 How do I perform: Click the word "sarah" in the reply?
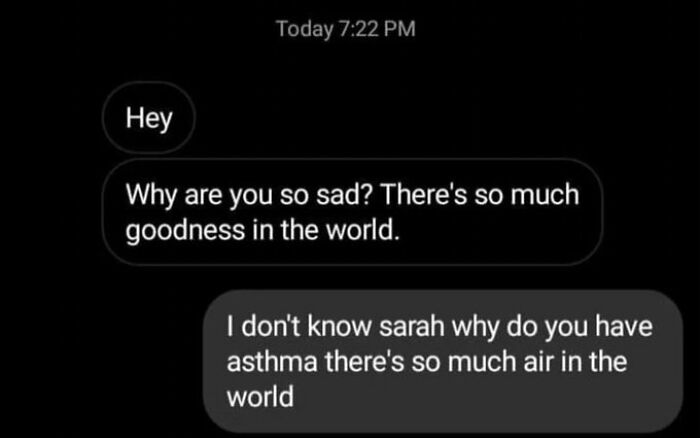point(412,326)
